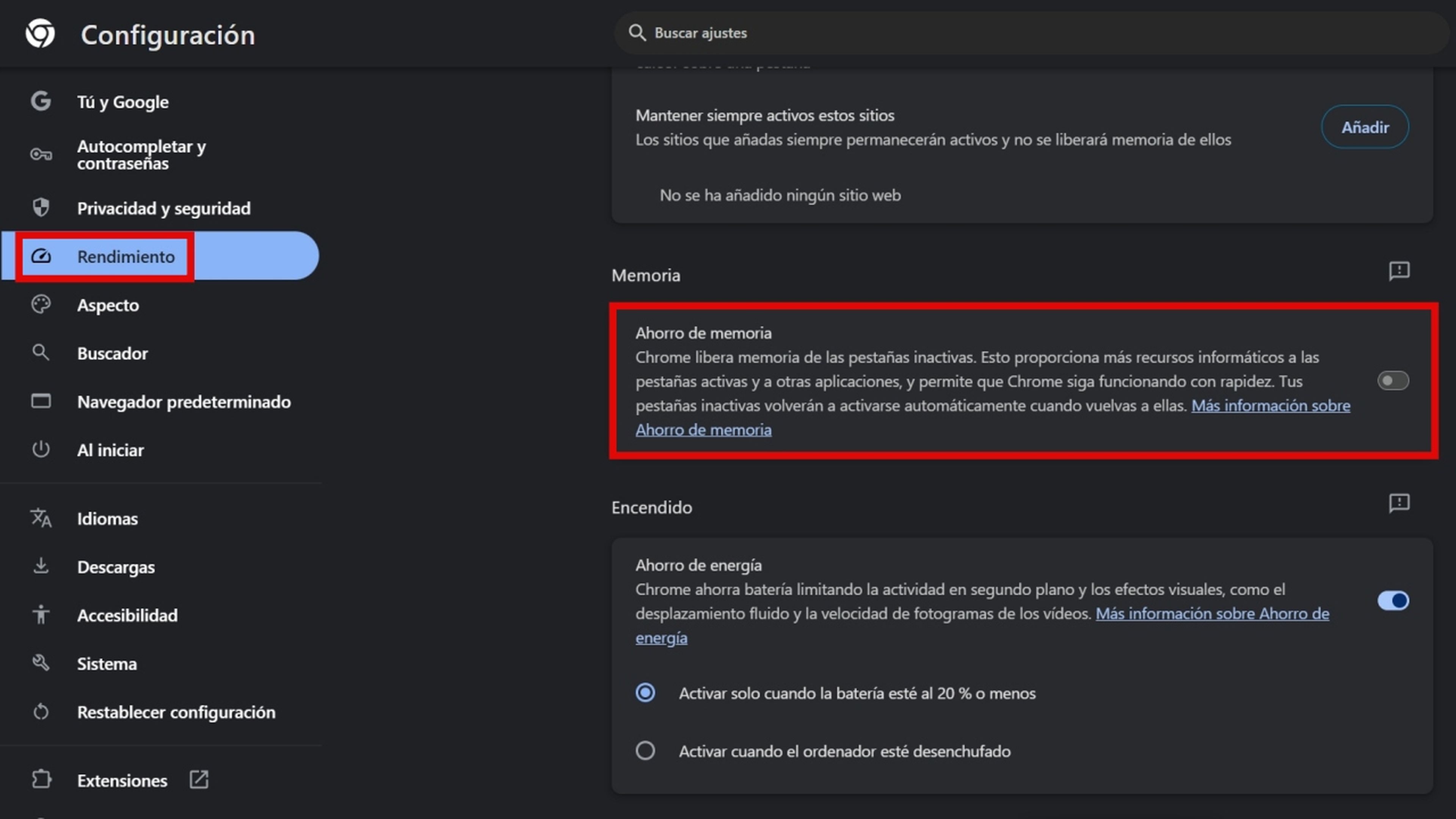Image resolution: width=1456 pixels, height=819 pixels.
Task: Click the external link icon next to Extensiones
Action: point(199,780)
